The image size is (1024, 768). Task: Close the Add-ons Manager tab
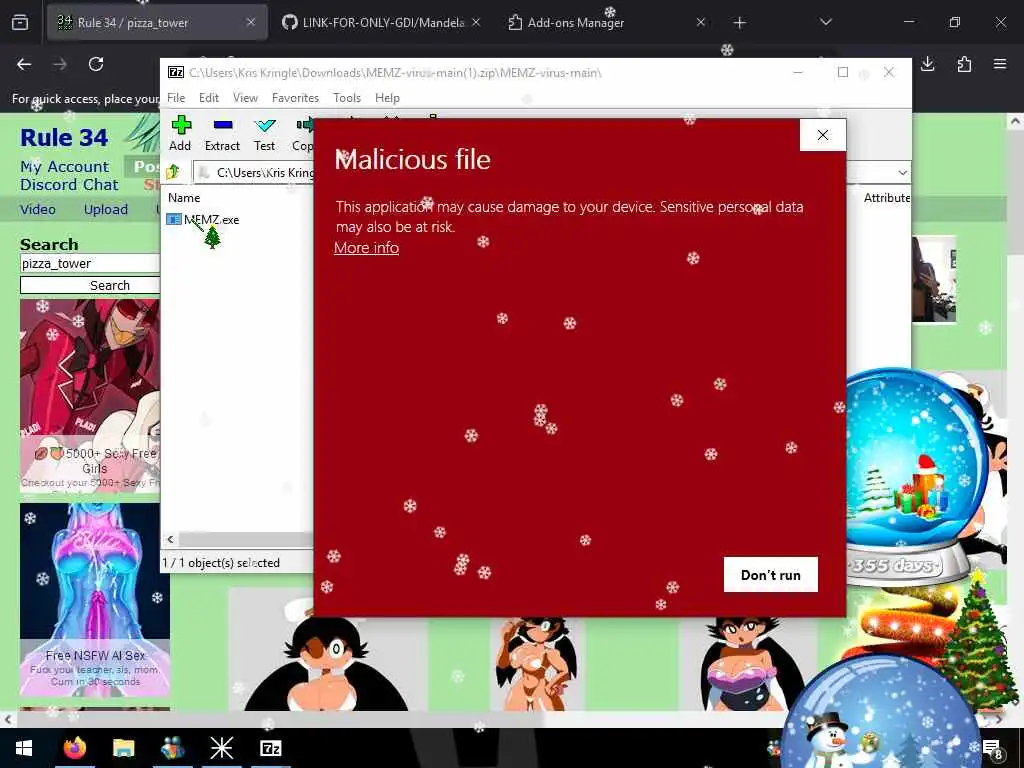pos(701,22)
